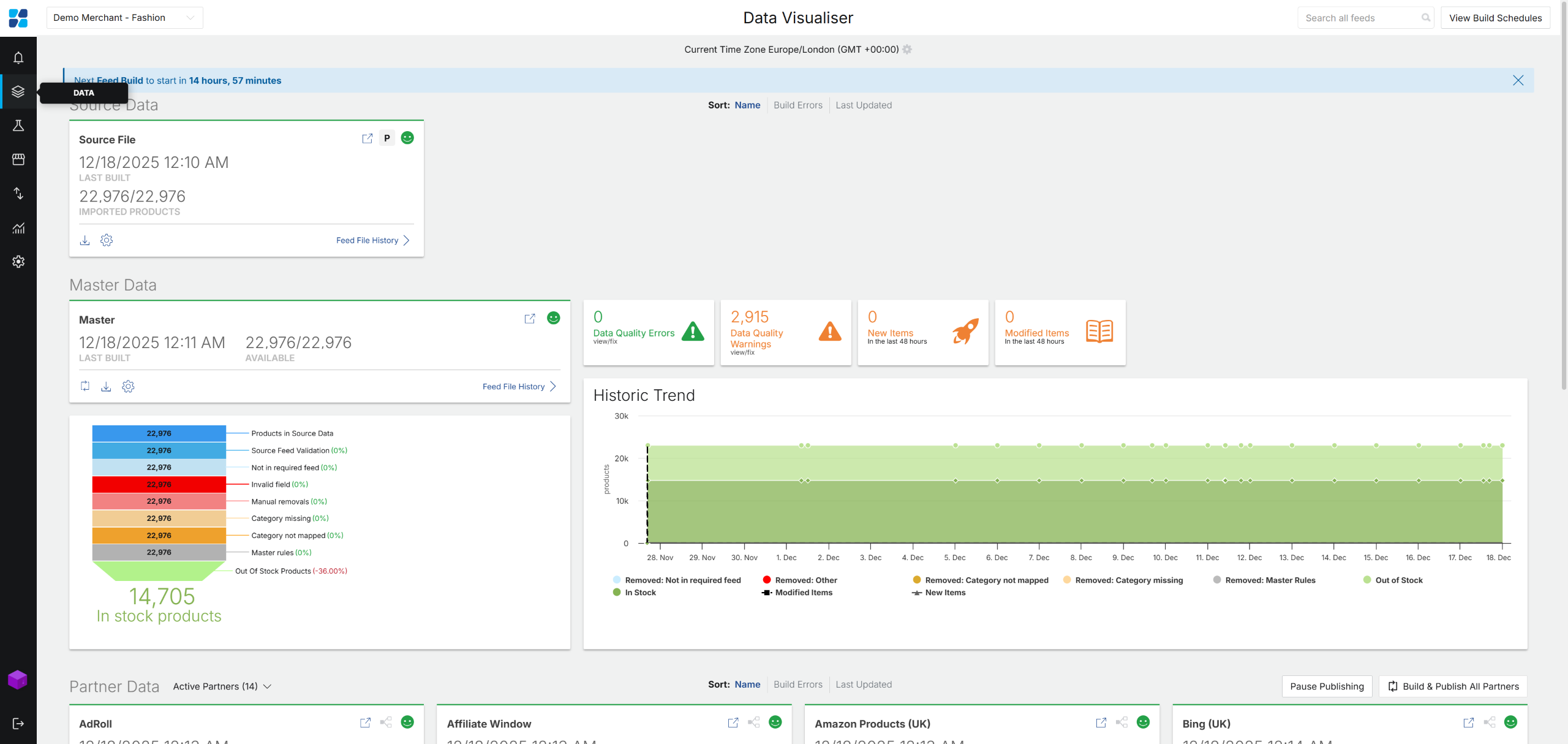Screen dimensions: 1568x744
Task: Toggle In Stock legend series
Action: point(639,593)
